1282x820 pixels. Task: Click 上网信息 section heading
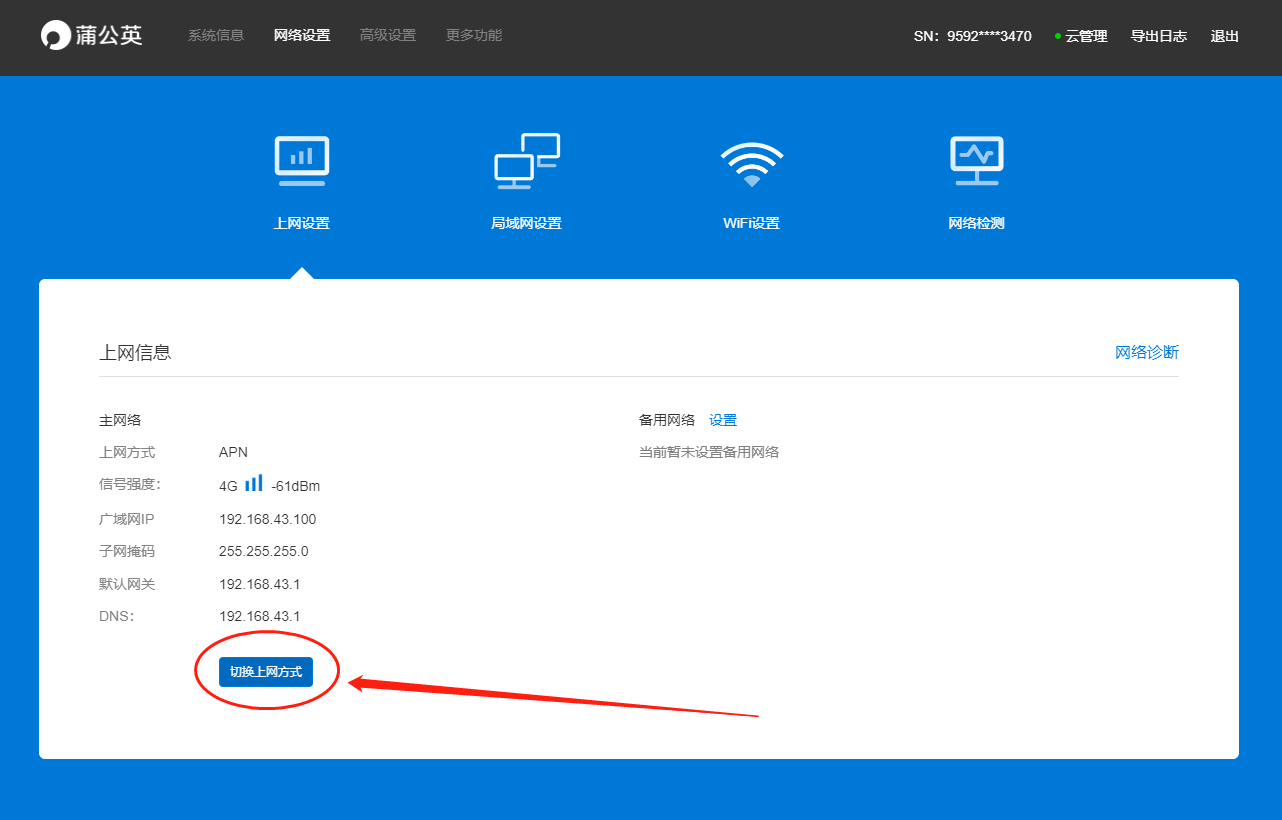click(135, 352)
